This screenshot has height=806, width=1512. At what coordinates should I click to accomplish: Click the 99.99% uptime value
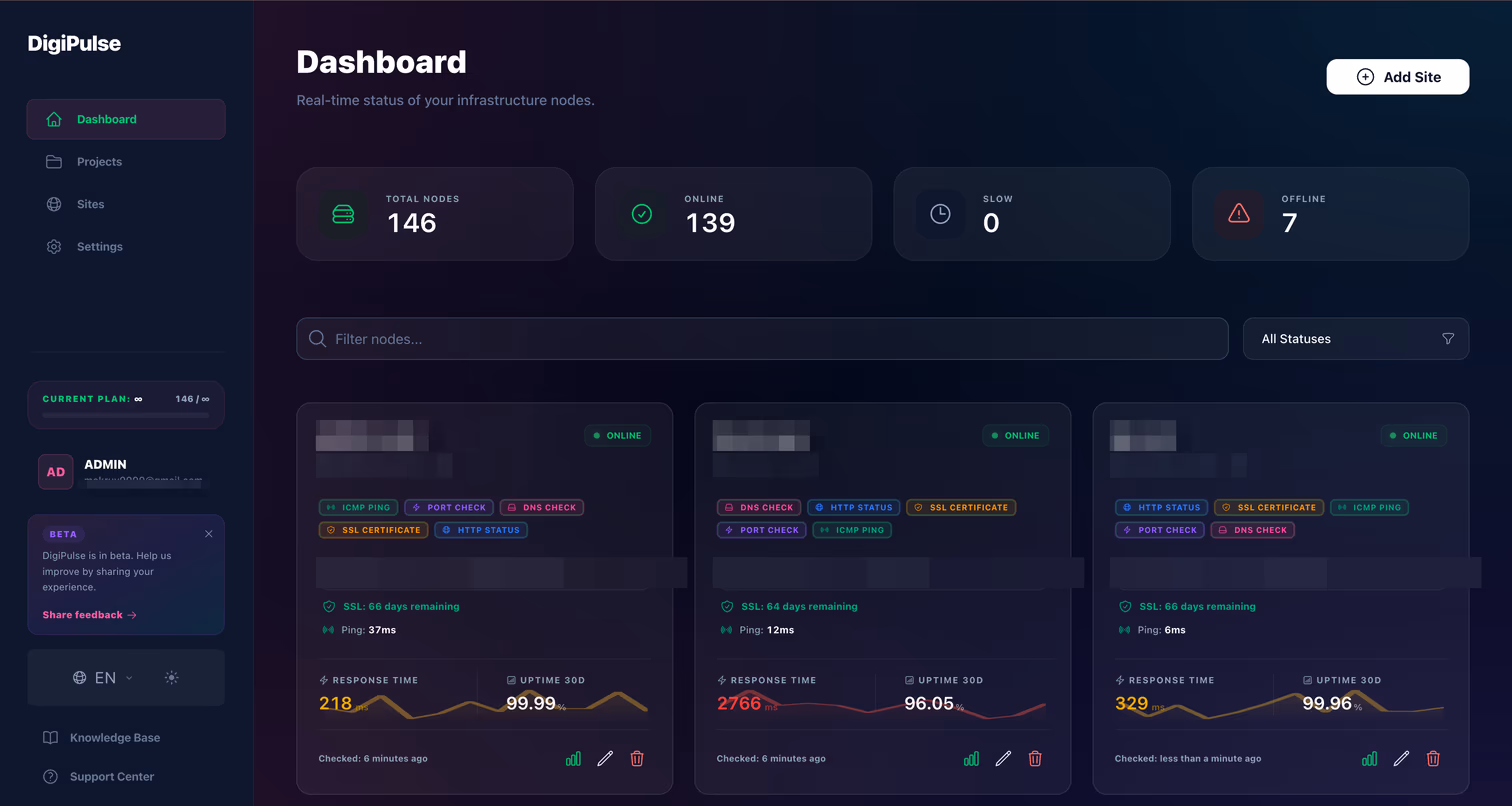(x=537, y=704)
